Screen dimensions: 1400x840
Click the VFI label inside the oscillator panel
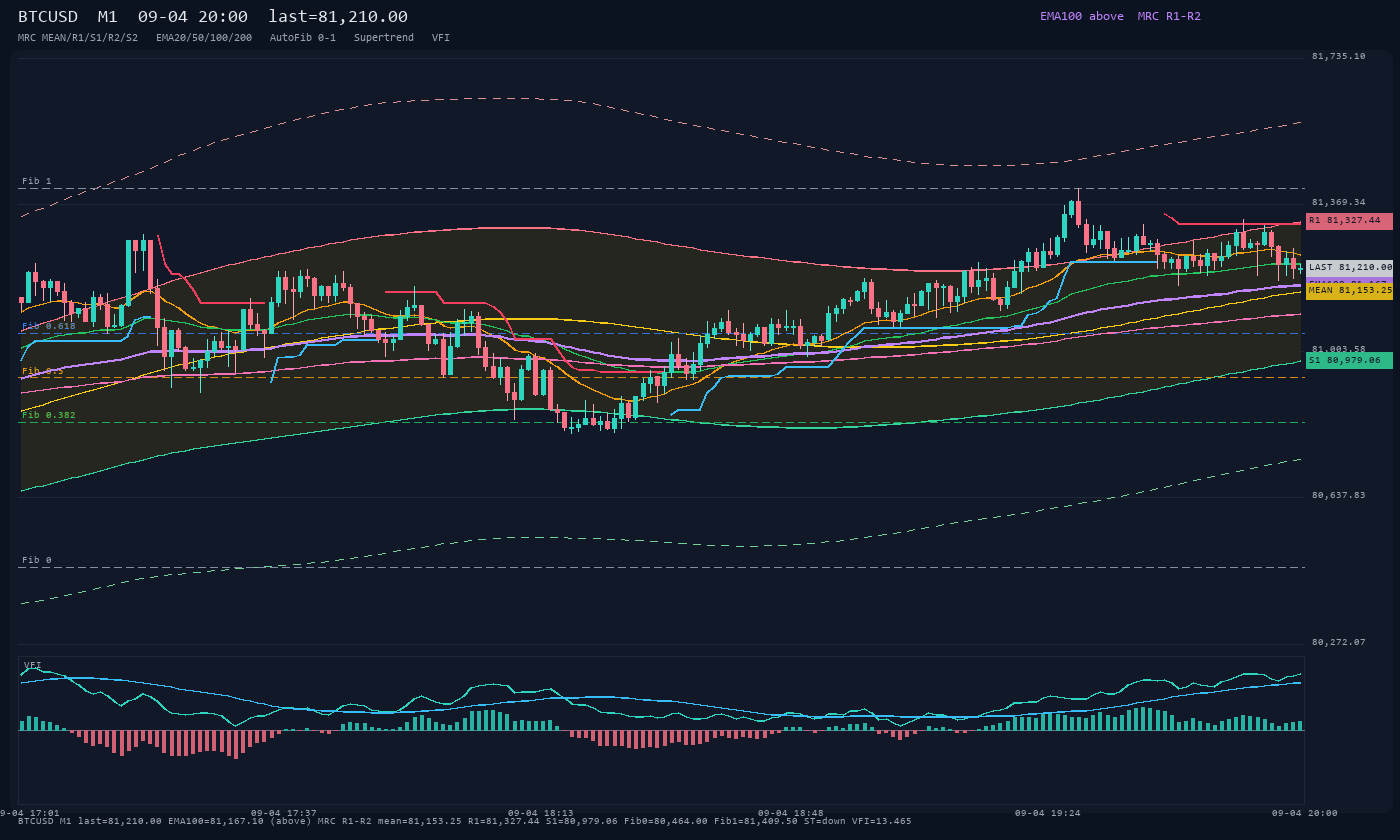point(33,665)
